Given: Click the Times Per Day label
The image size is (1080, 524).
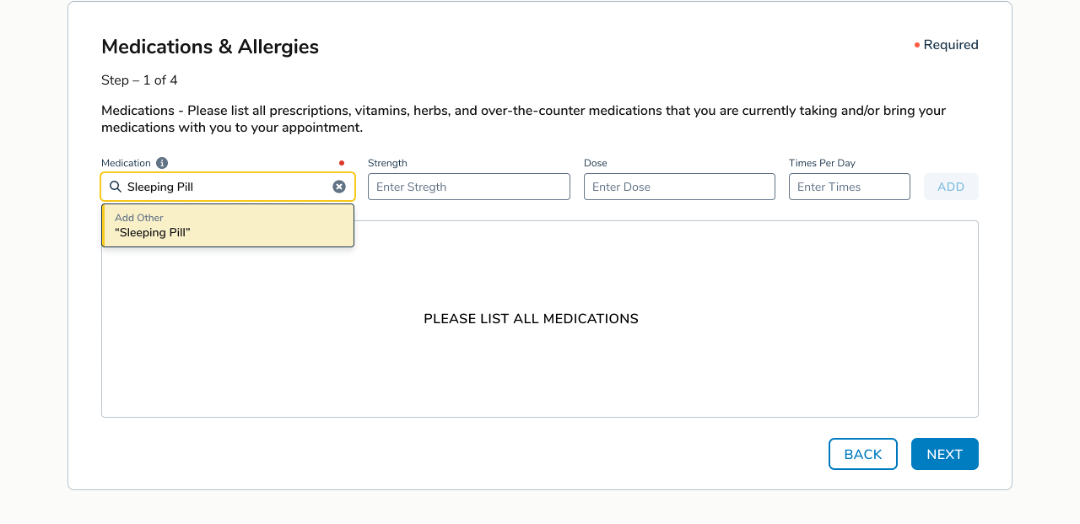Looking at the screenshot, I should (822, 163).
